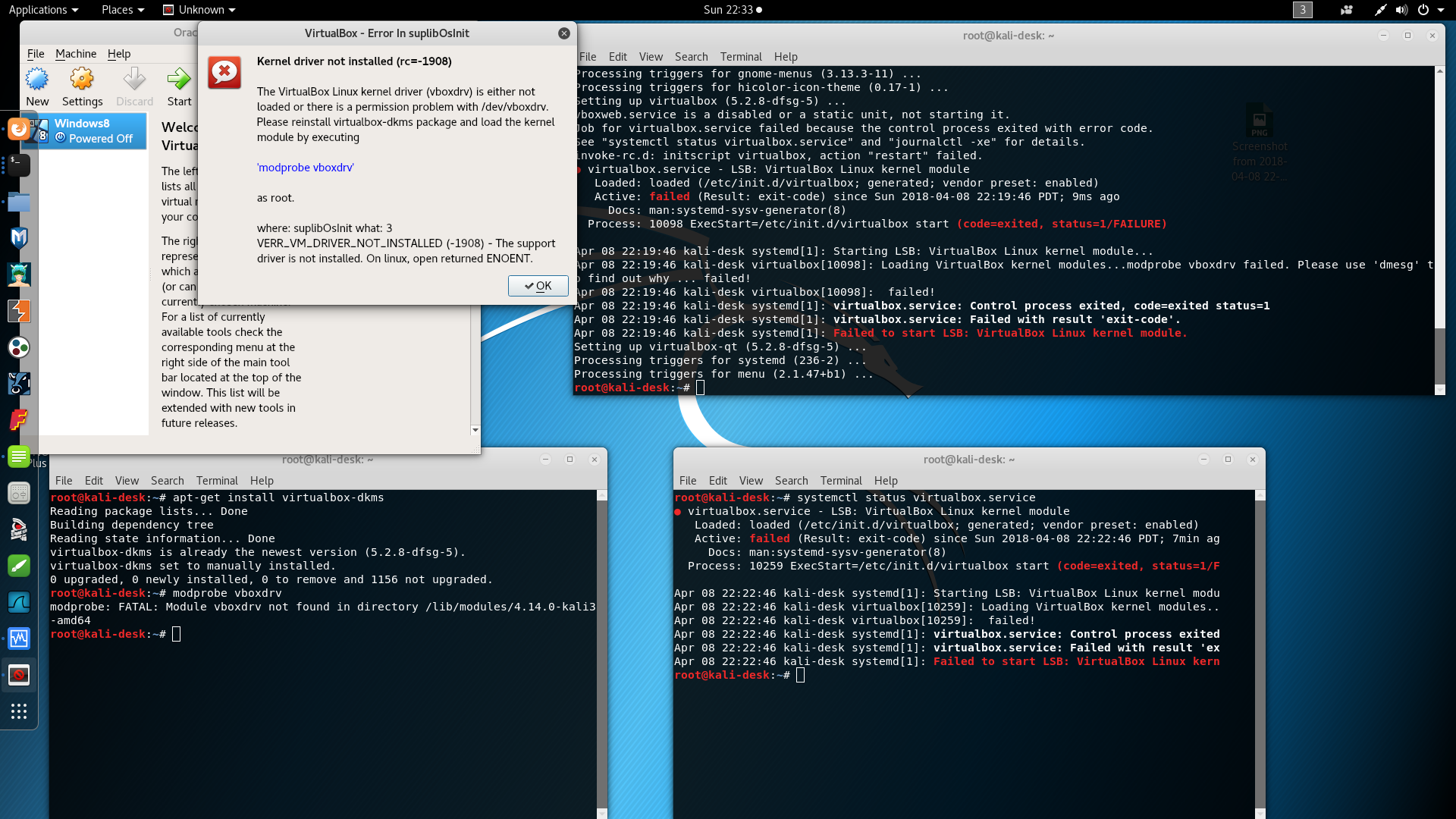Open File menu in bottom-left terminal
This screenshot has width=1456, height=819.
click(x=64, y=481)
